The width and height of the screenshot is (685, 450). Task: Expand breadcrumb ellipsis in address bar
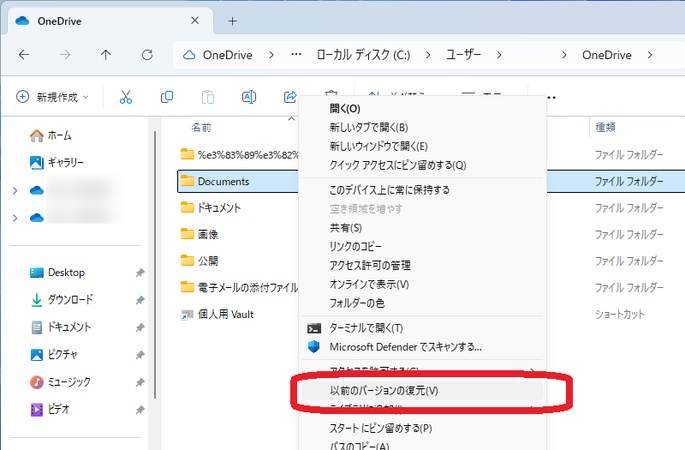point(296,55)
